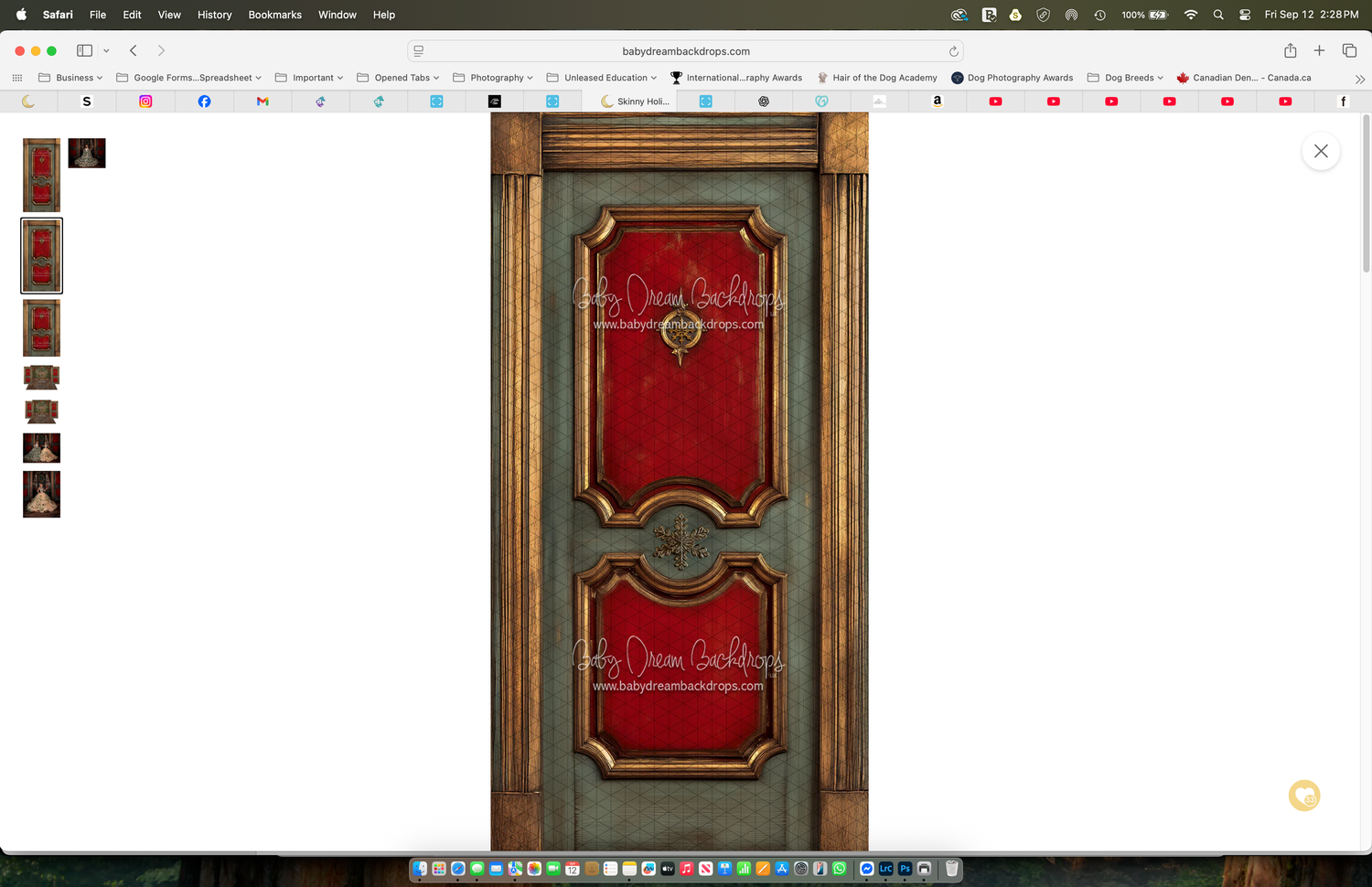Reload the babydreambackdrops.com page
1372x887 pixels.
pyautogui.click(x=953, y=51)
